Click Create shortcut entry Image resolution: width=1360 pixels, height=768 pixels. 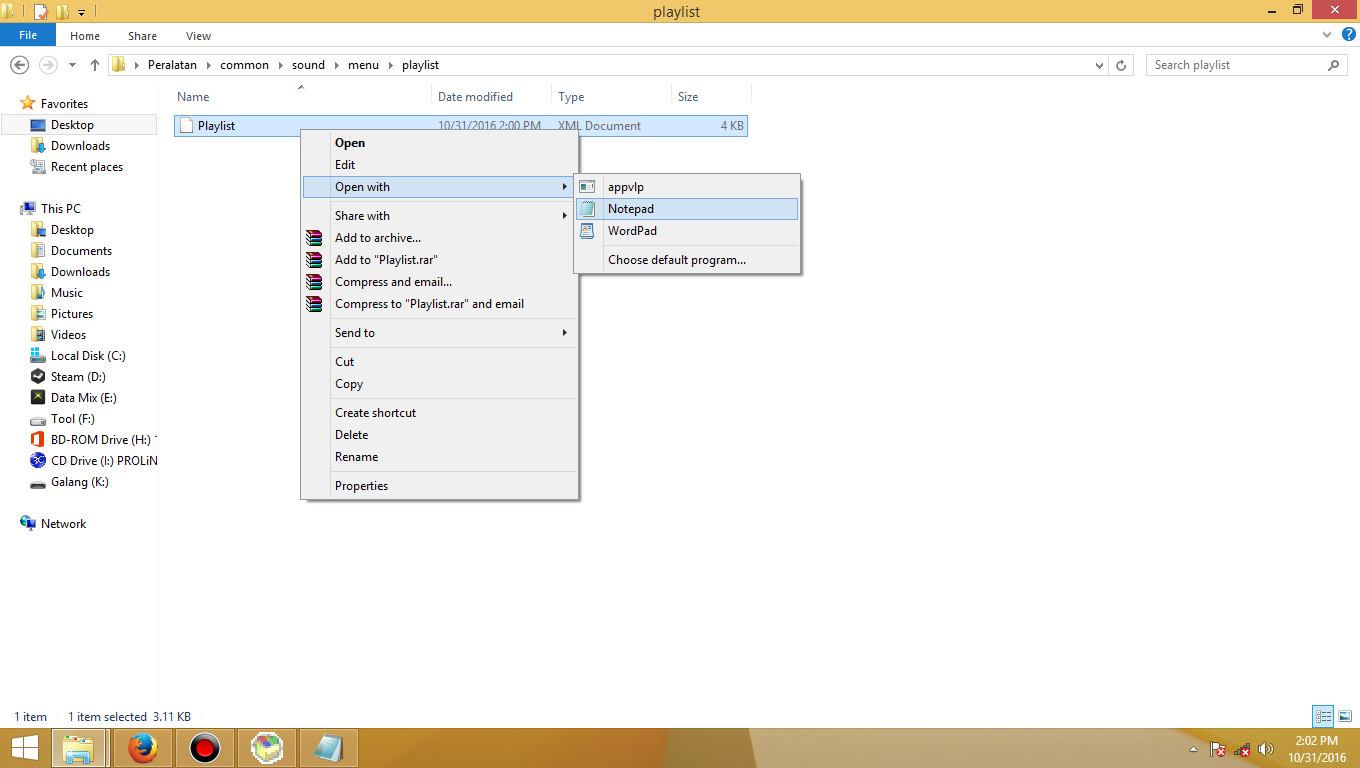coord(440,413)
